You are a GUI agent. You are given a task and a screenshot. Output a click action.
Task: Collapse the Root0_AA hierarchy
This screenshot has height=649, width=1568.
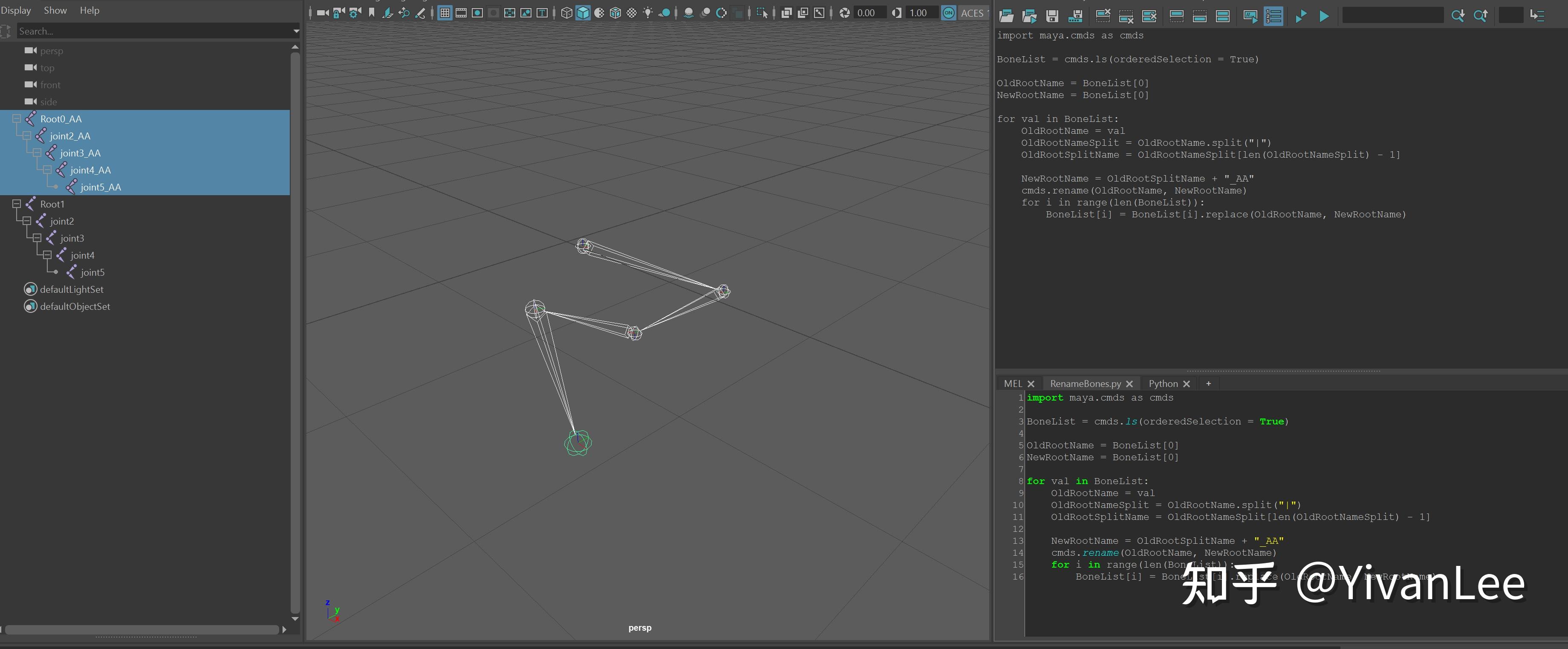(x=17, y=119)
